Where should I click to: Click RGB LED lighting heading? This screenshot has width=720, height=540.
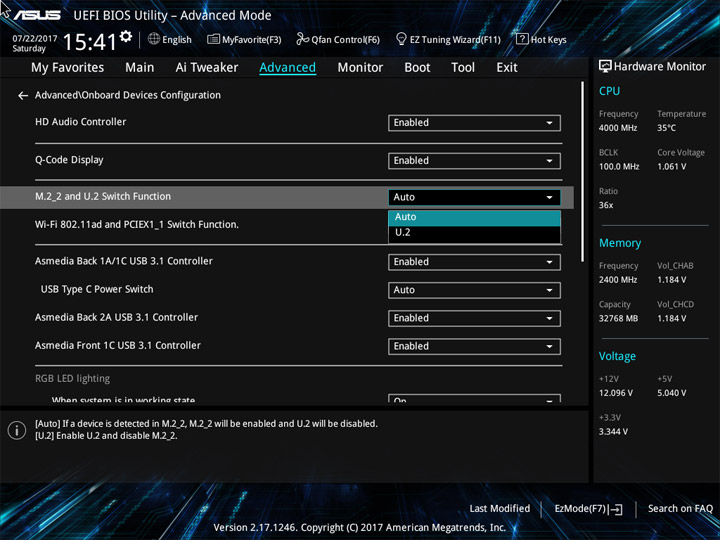tap(73, 379)
